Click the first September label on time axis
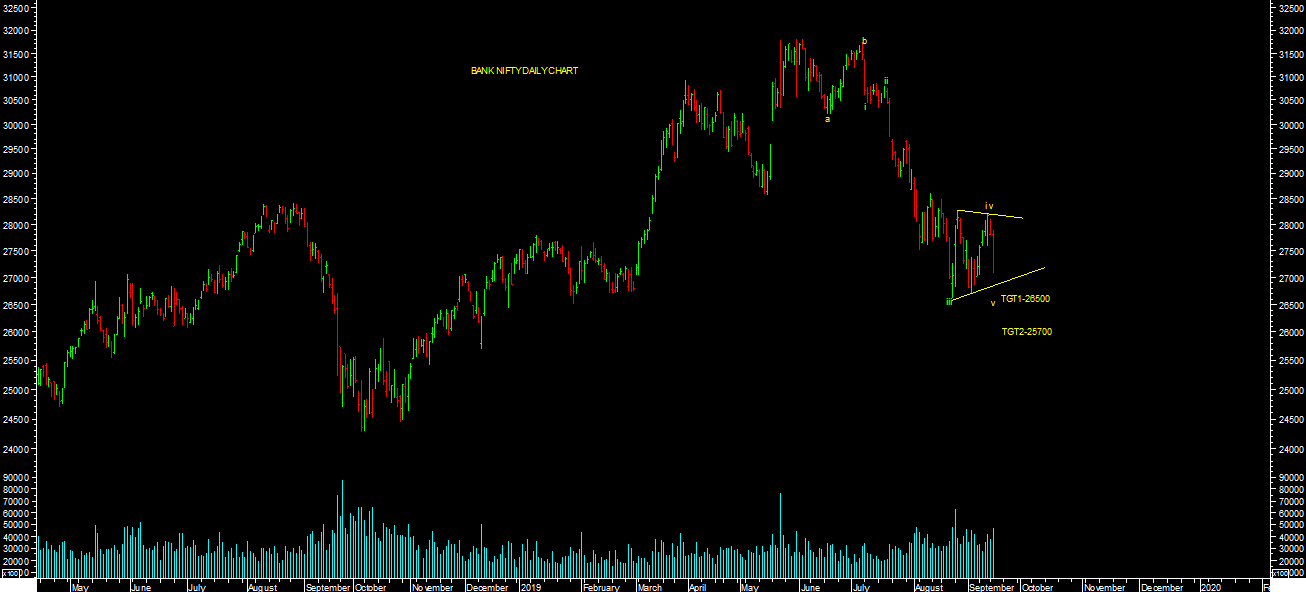 325,588
